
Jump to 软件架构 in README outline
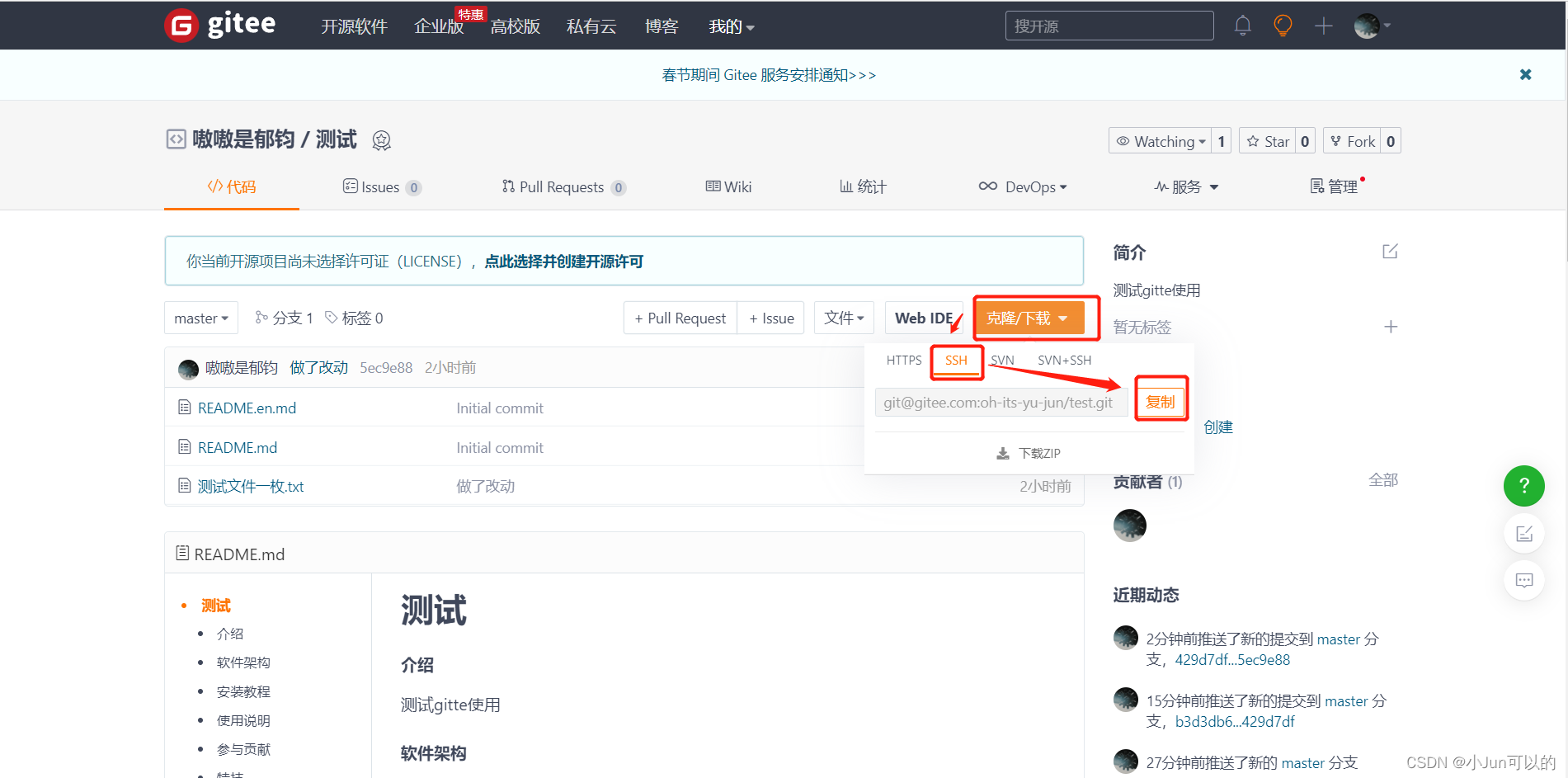(x=243, y=662)
